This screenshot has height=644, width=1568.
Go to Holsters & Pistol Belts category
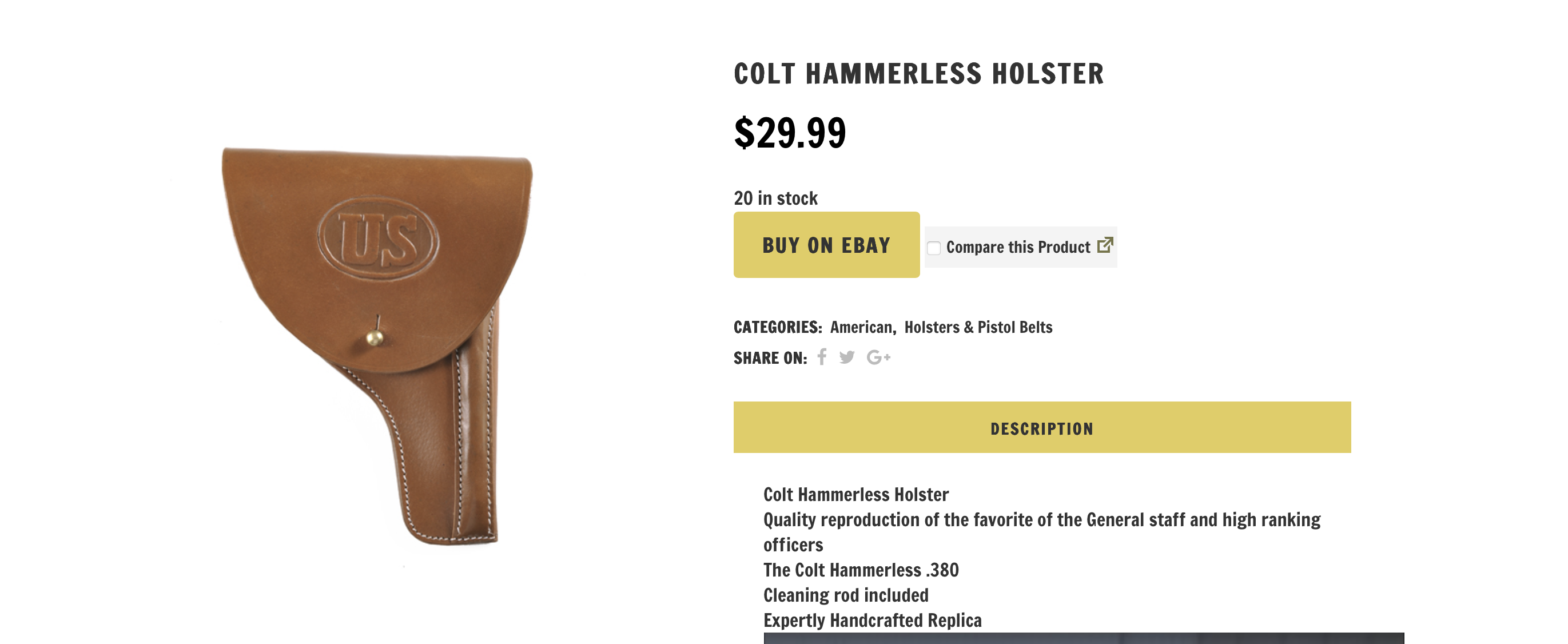tap(978, 328)
